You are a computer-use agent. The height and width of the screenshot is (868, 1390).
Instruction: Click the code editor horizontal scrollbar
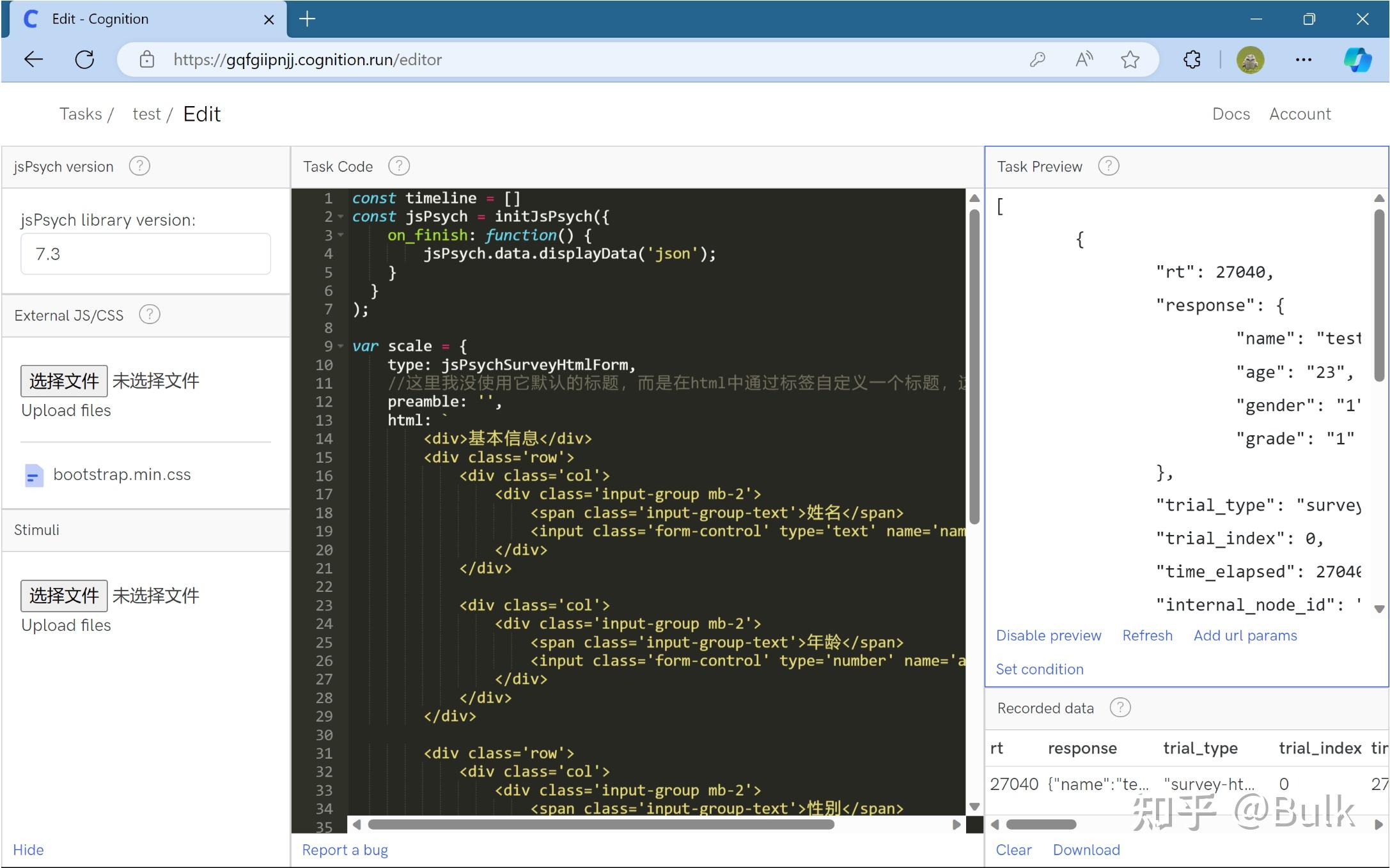[x=601, y=825]
